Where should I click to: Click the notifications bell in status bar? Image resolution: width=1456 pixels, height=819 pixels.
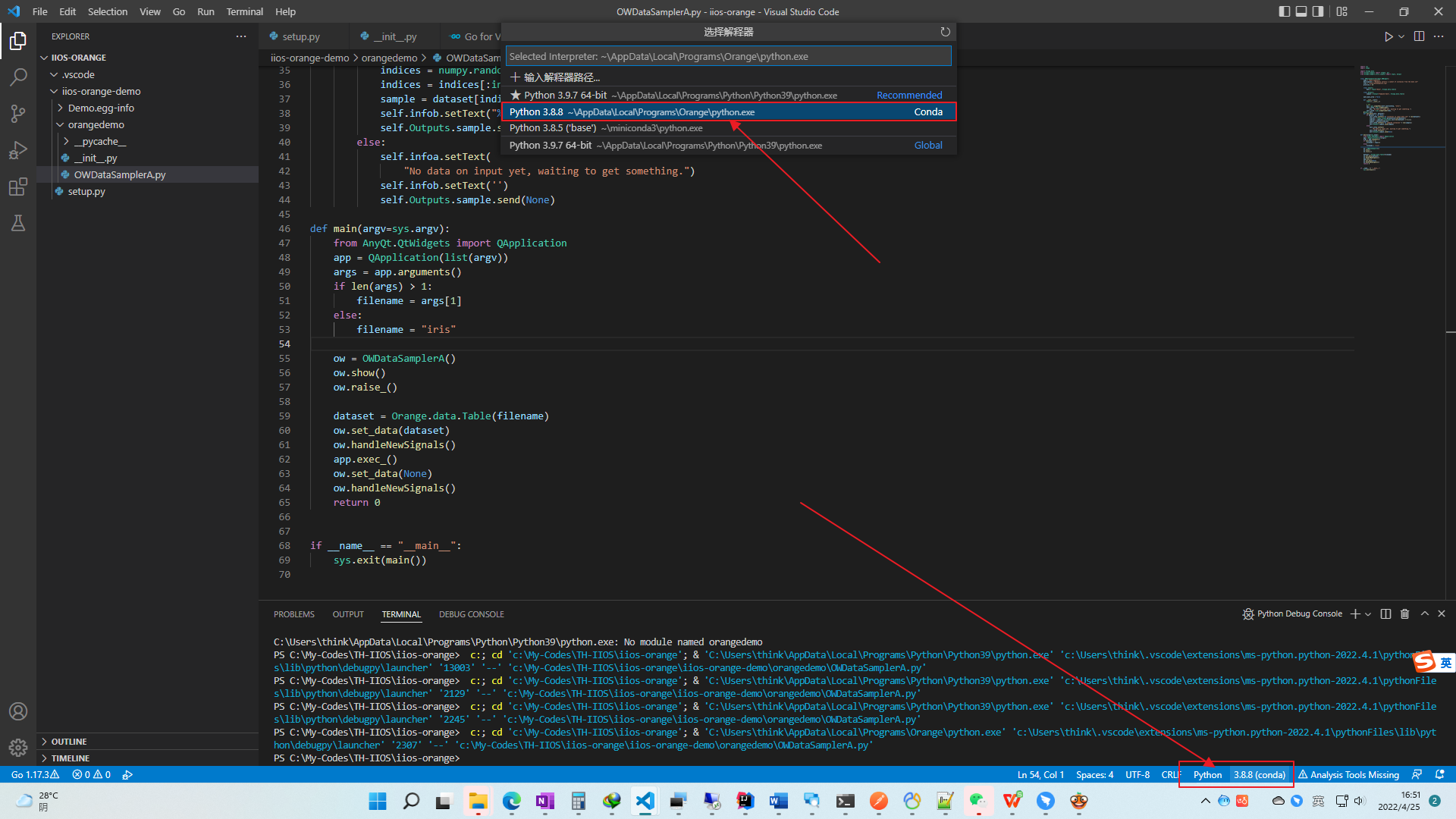(1439, 774)
